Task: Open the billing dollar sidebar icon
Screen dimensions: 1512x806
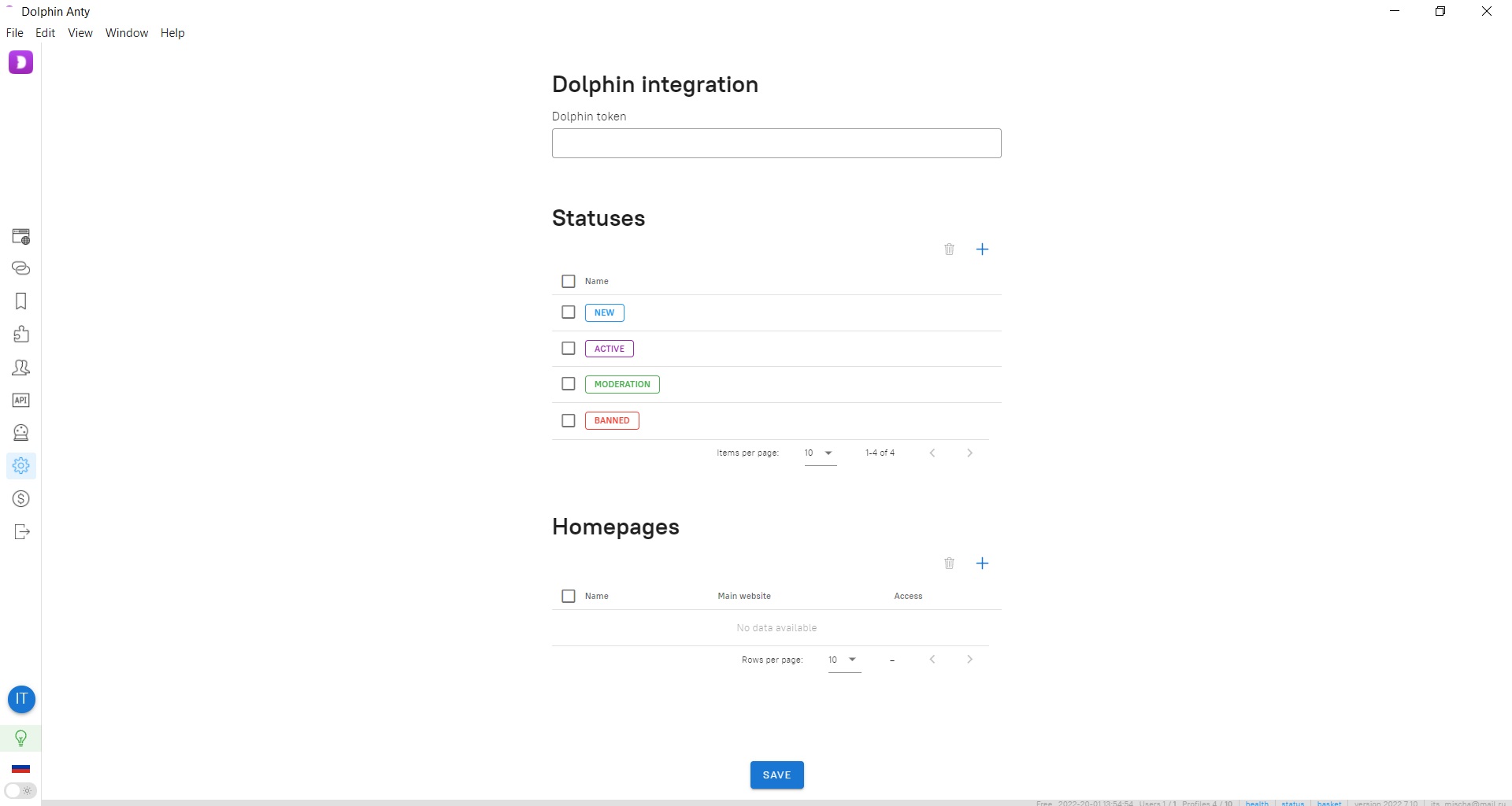Action: [21, 499]
